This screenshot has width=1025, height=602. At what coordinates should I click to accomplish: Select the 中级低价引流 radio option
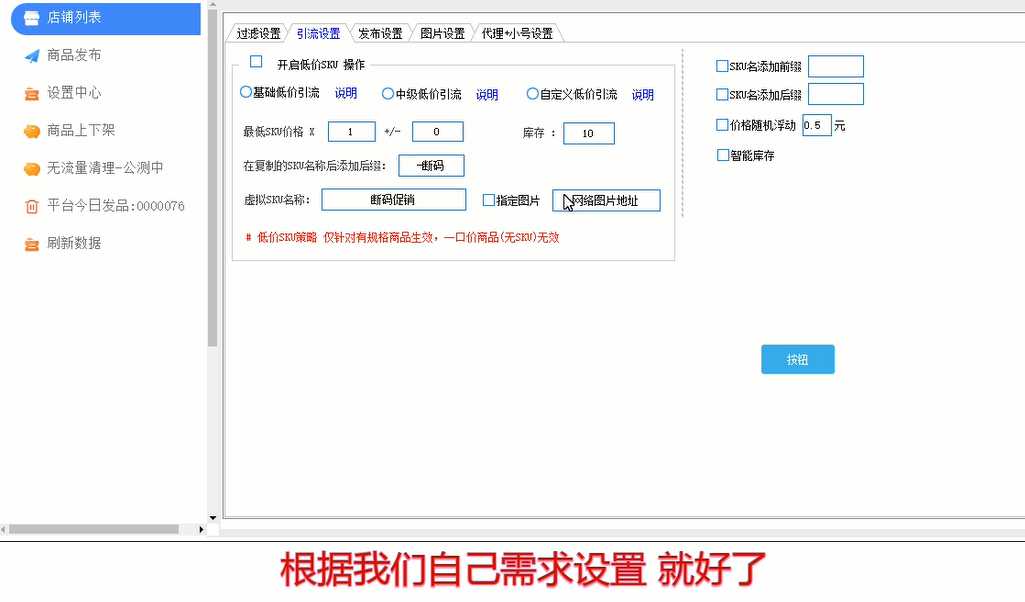[388, 94]
